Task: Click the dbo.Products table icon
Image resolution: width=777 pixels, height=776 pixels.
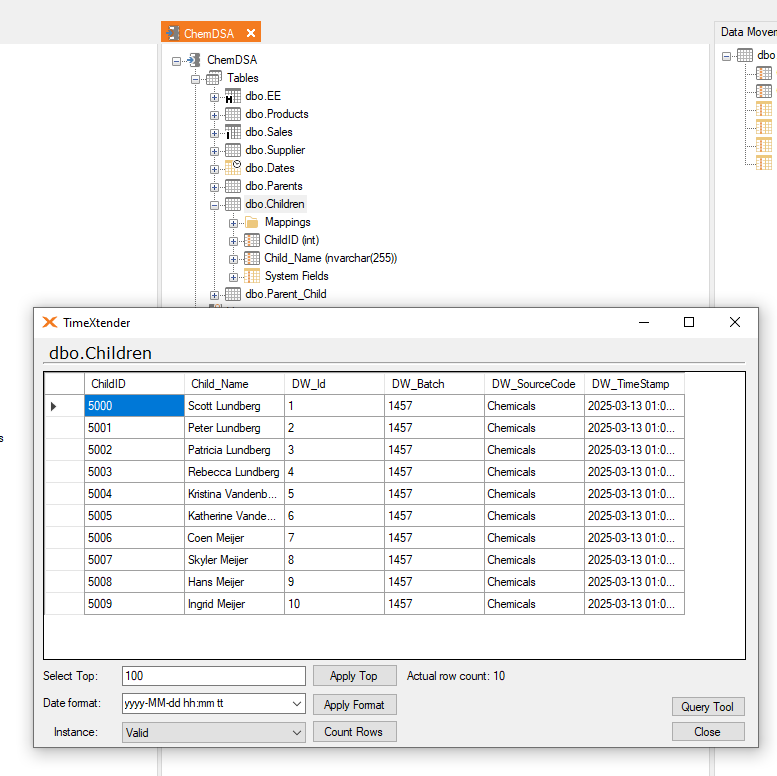Action: (x=233, y=114)
